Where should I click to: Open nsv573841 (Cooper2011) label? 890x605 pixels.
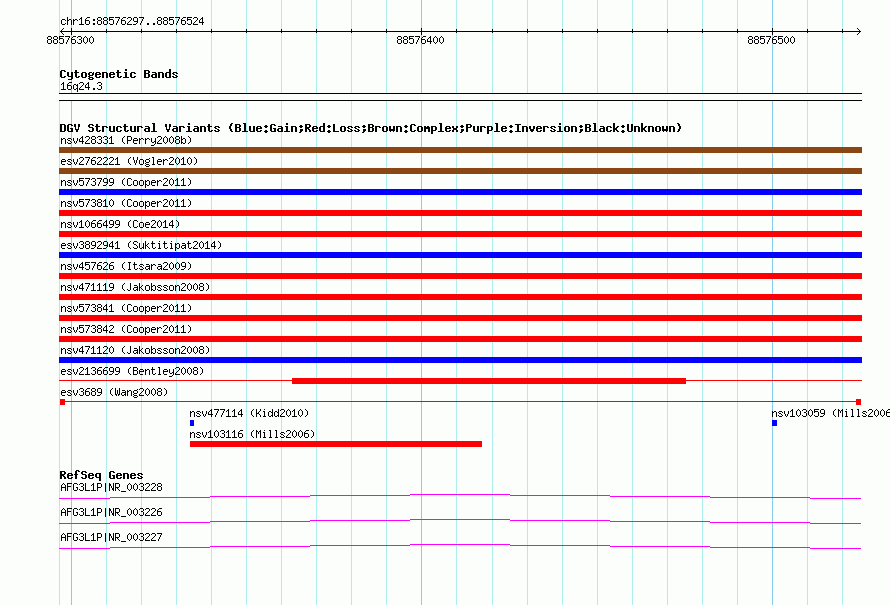[x=126, y=308]
